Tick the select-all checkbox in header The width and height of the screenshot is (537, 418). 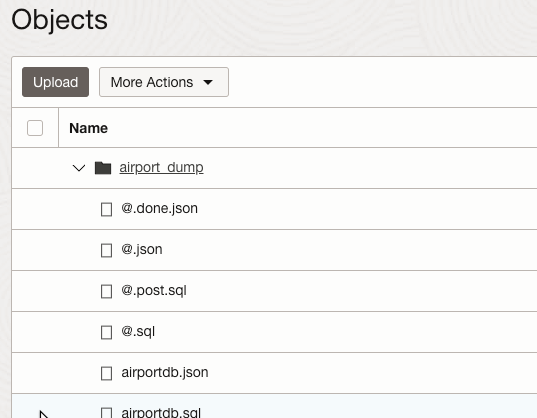coord(35,128)
